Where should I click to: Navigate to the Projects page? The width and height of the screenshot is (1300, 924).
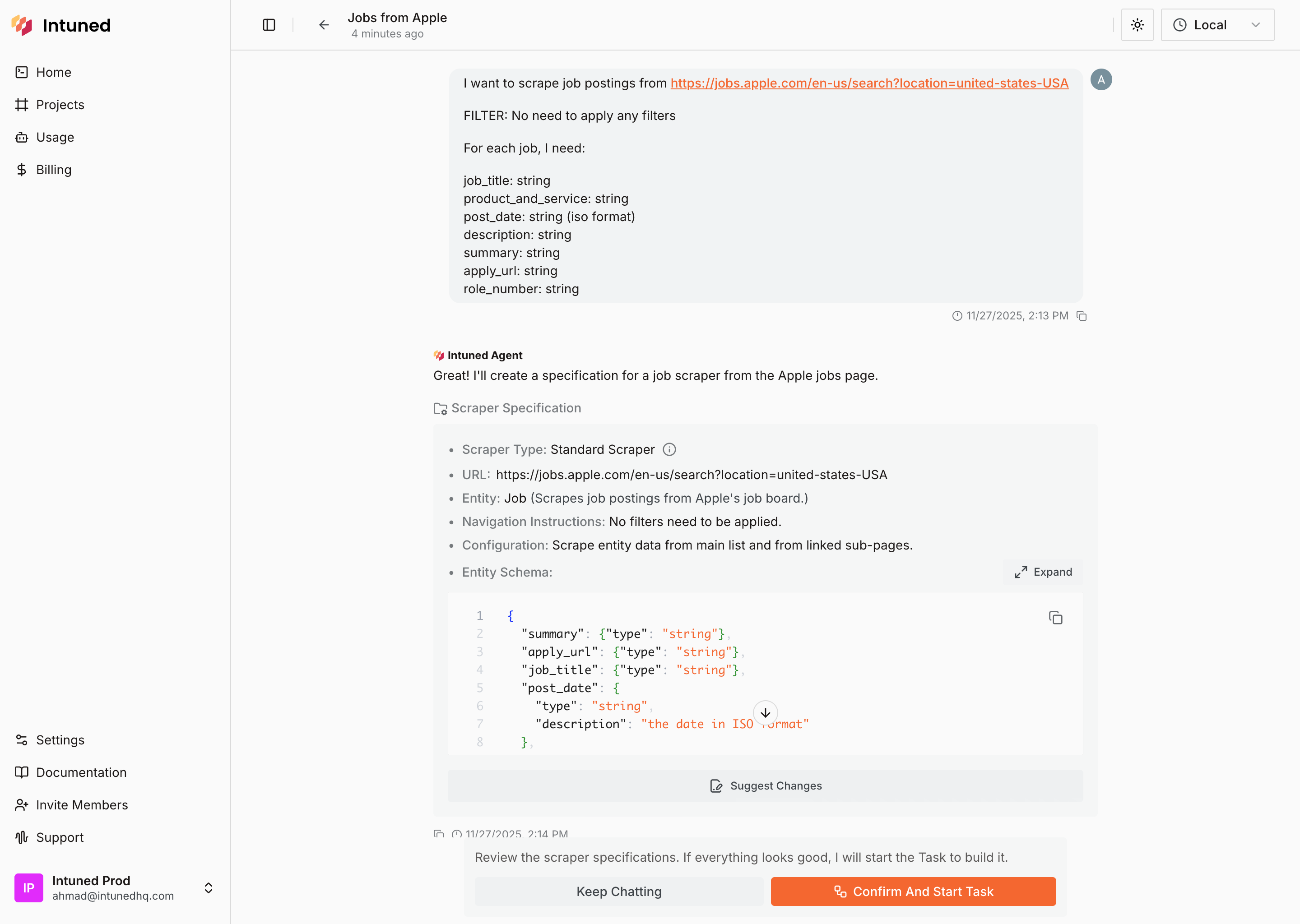60,105
